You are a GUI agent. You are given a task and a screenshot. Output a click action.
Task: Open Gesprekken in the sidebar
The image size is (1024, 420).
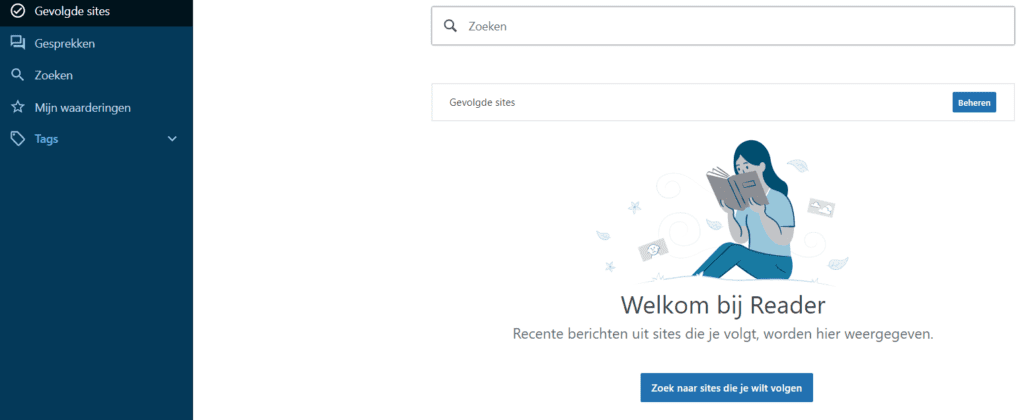pyautogui.click(x=96, y=43)
